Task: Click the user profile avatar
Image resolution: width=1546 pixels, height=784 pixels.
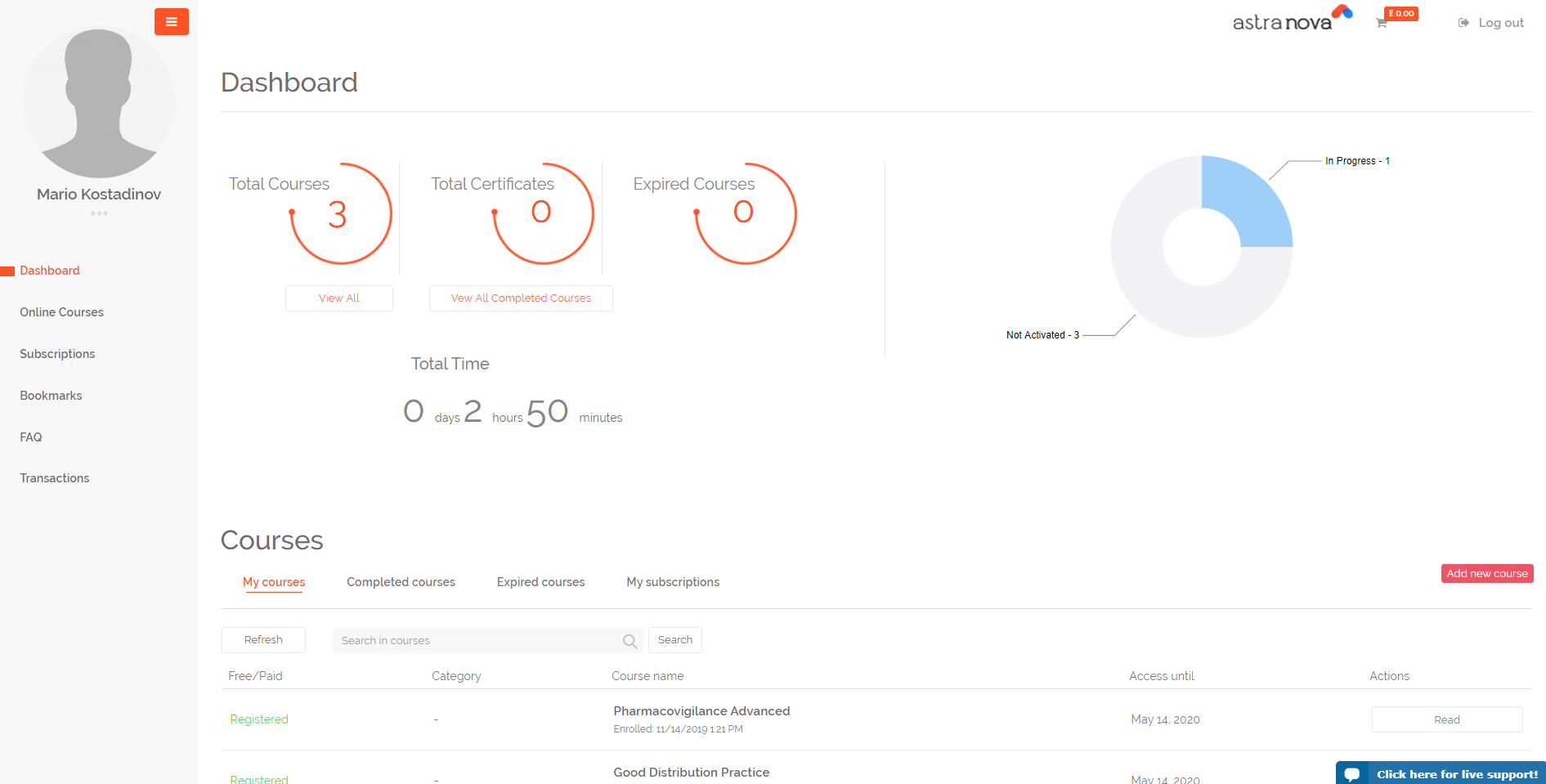Action: pos(99,102)
